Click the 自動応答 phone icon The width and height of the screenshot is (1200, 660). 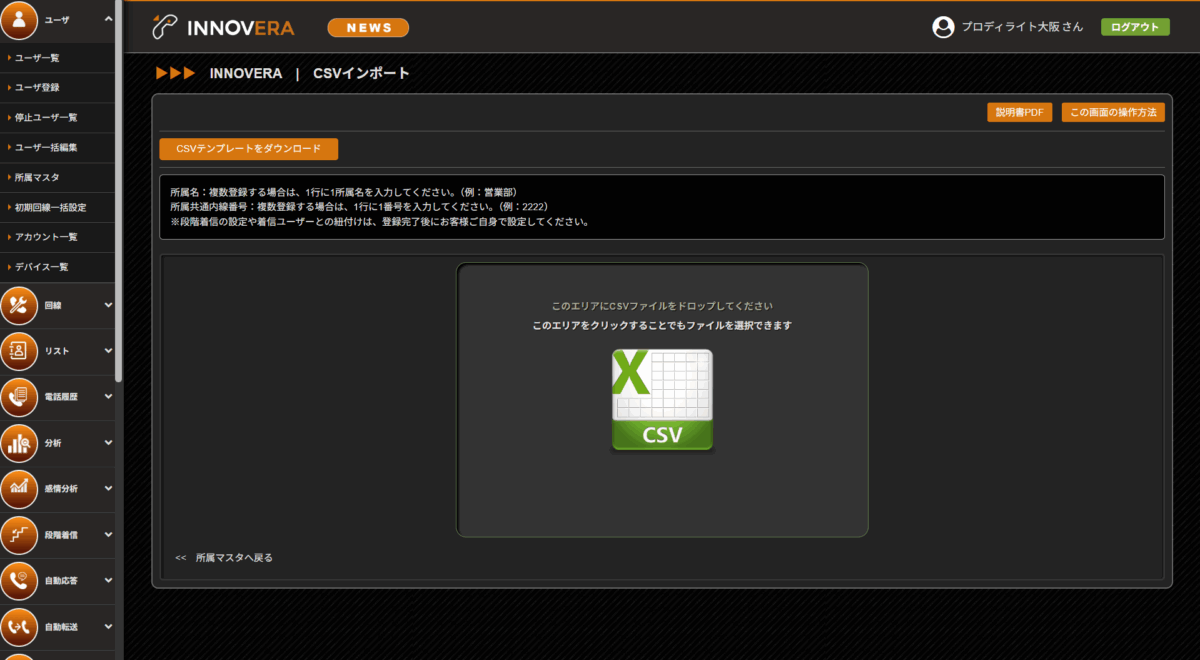tap(20, 581)
